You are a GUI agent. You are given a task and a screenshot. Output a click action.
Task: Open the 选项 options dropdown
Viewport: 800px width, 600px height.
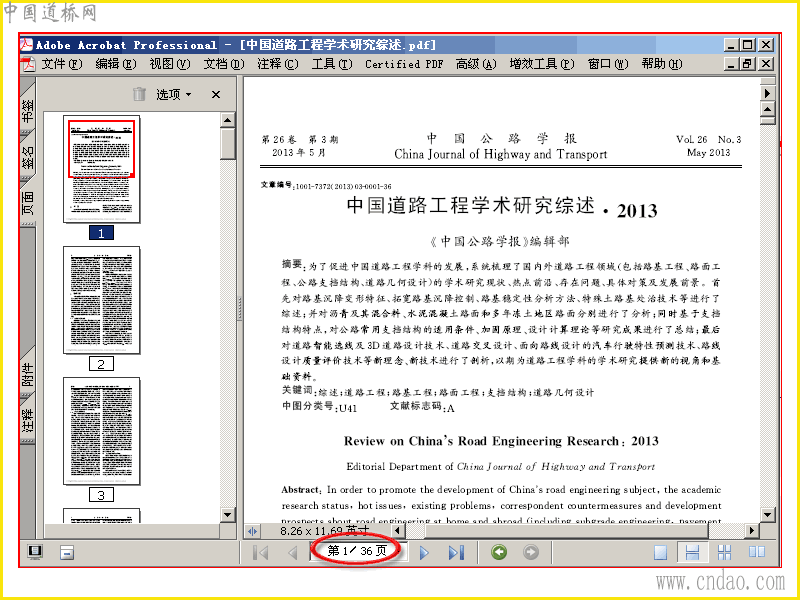173,94
